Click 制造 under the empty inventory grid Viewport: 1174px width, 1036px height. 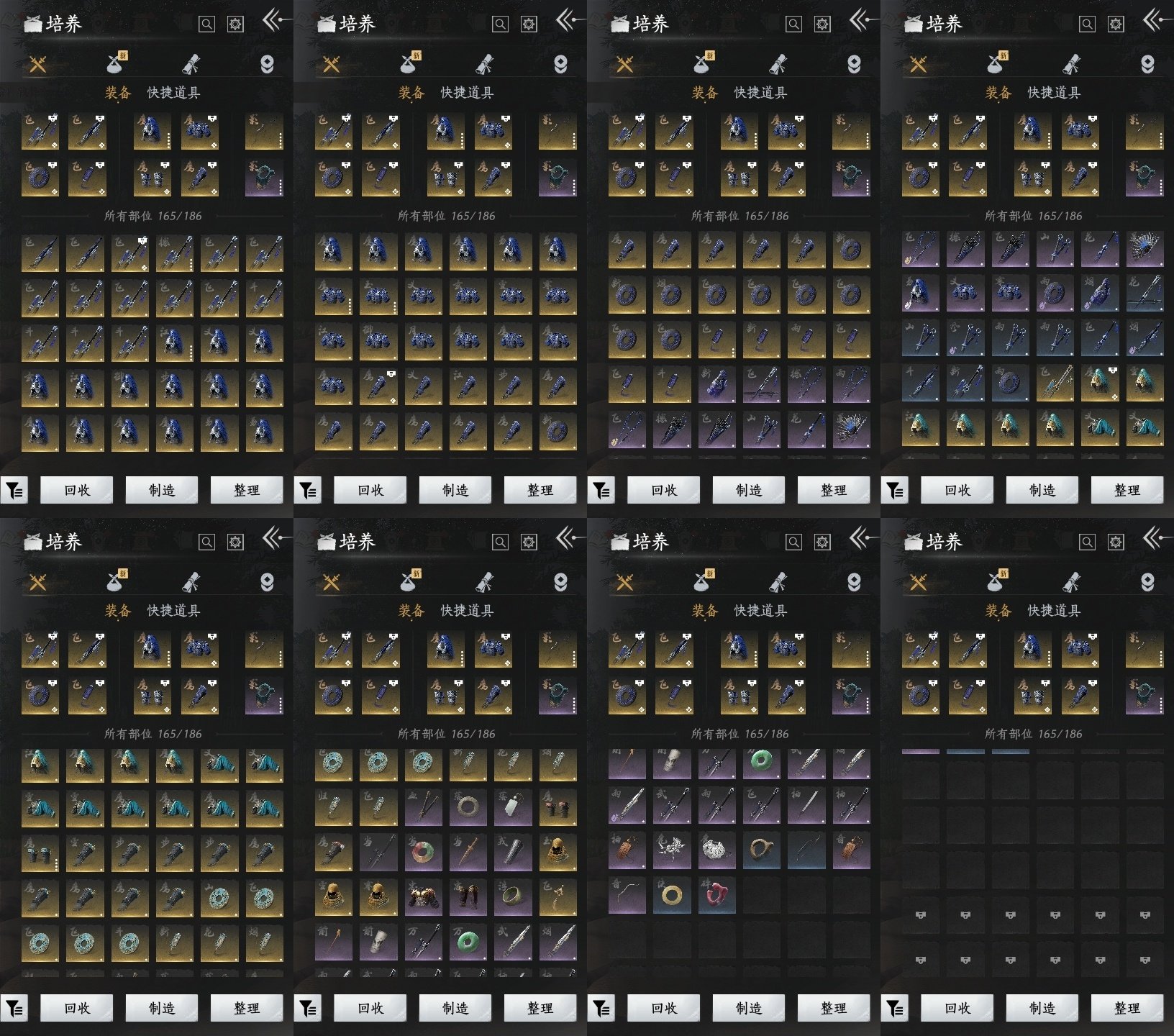click(1042, 1008)
